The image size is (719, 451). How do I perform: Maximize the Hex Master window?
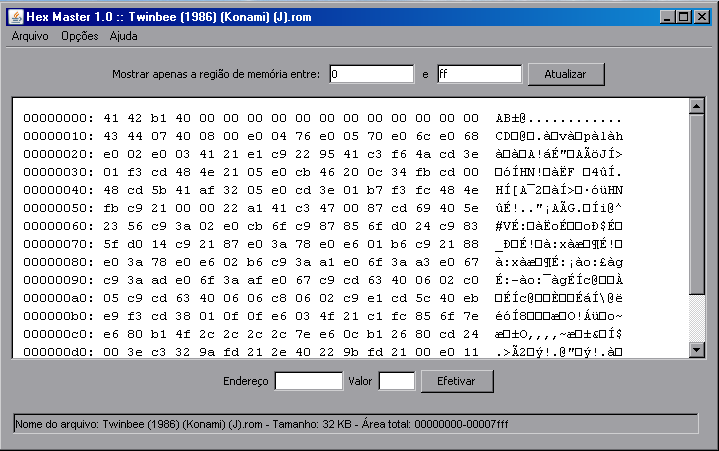(684, 17)
